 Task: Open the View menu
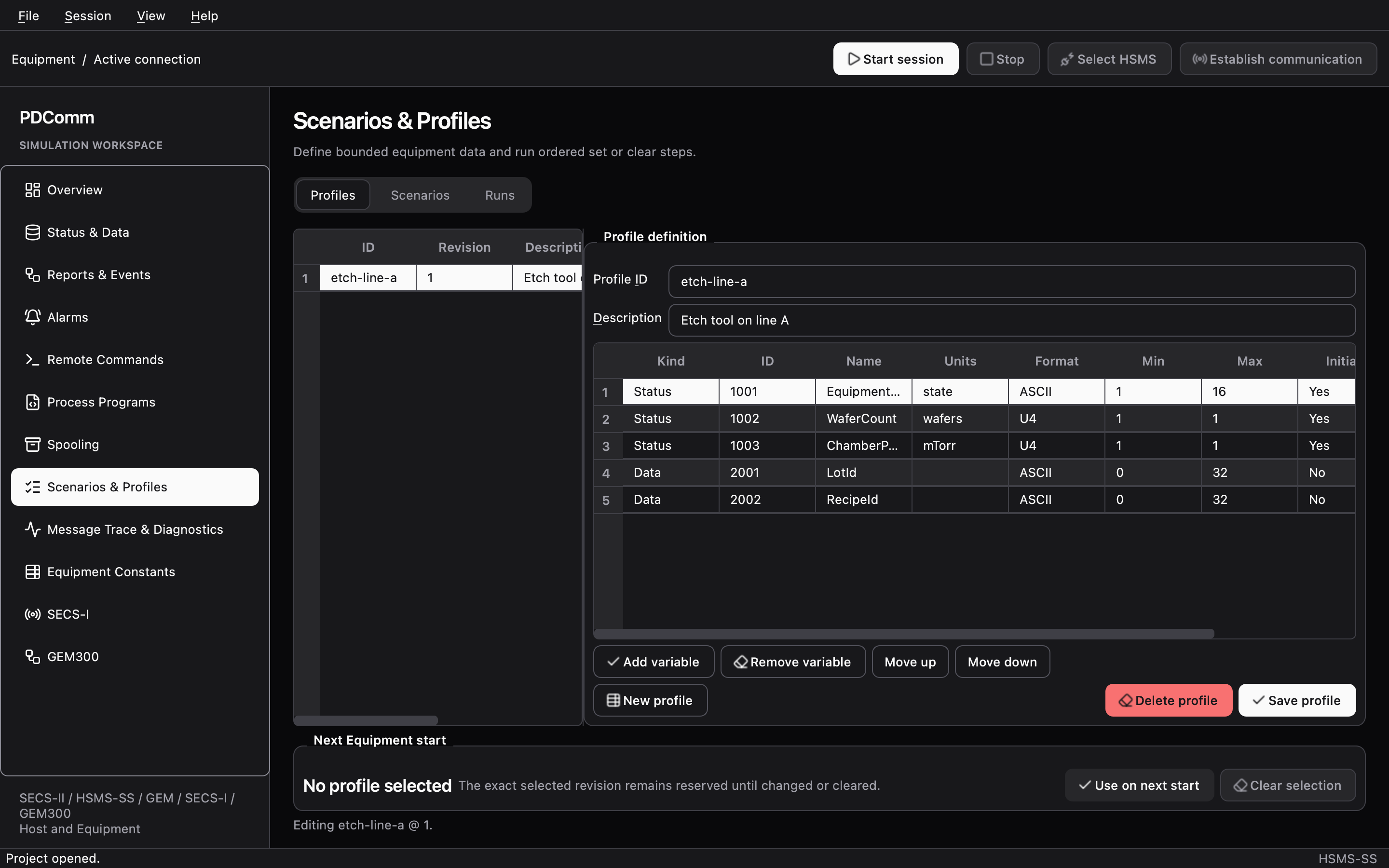(151, 15)
